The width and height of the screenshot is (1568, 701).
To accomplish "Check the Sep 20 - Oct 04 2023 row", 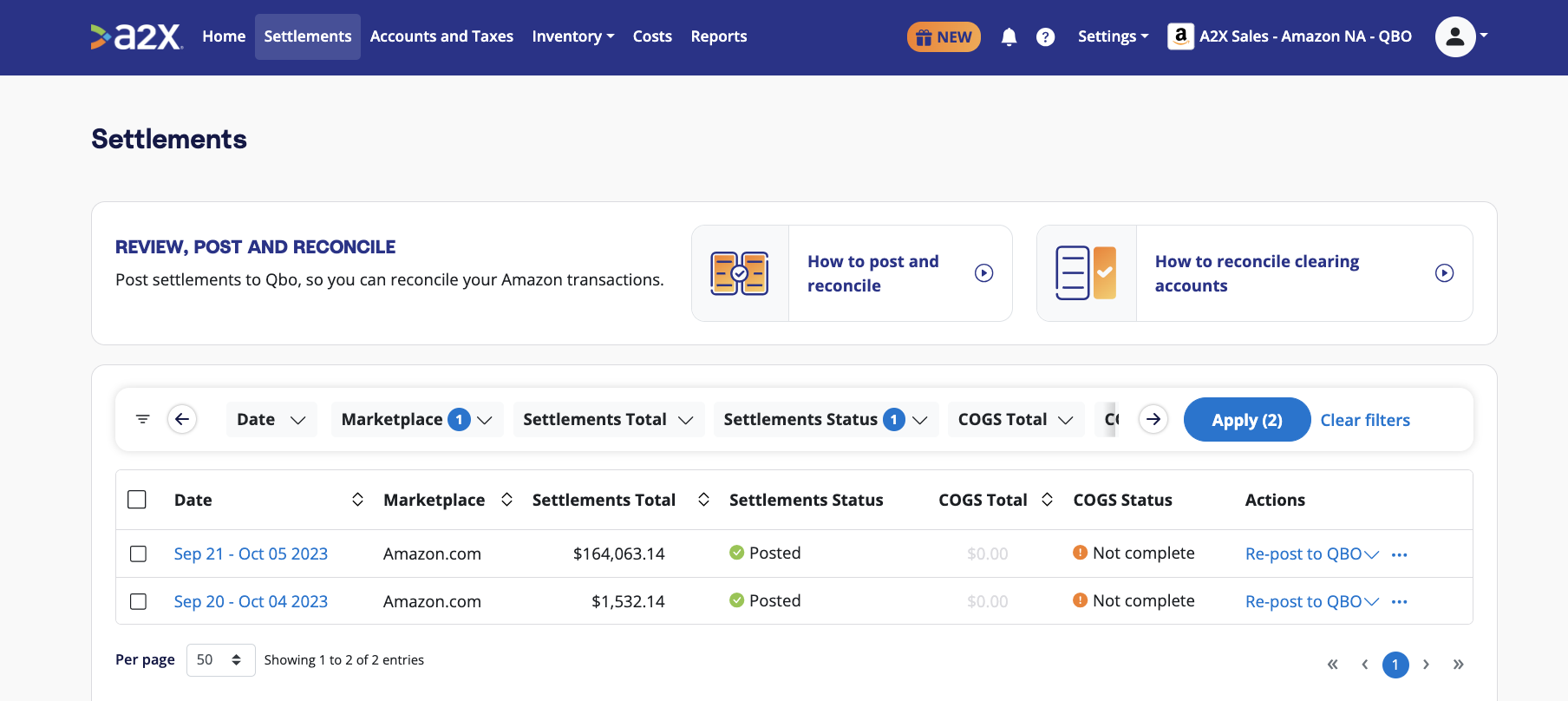I will (x=138, y=601).
